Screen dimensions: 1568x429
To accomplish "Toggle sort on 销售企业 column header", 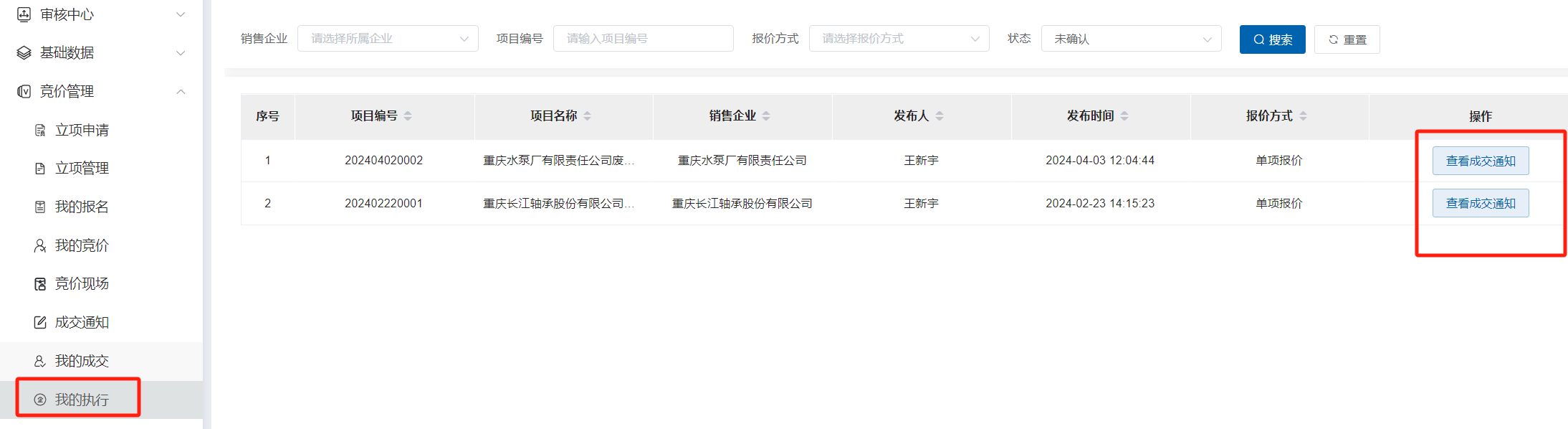I will (766, 116).
